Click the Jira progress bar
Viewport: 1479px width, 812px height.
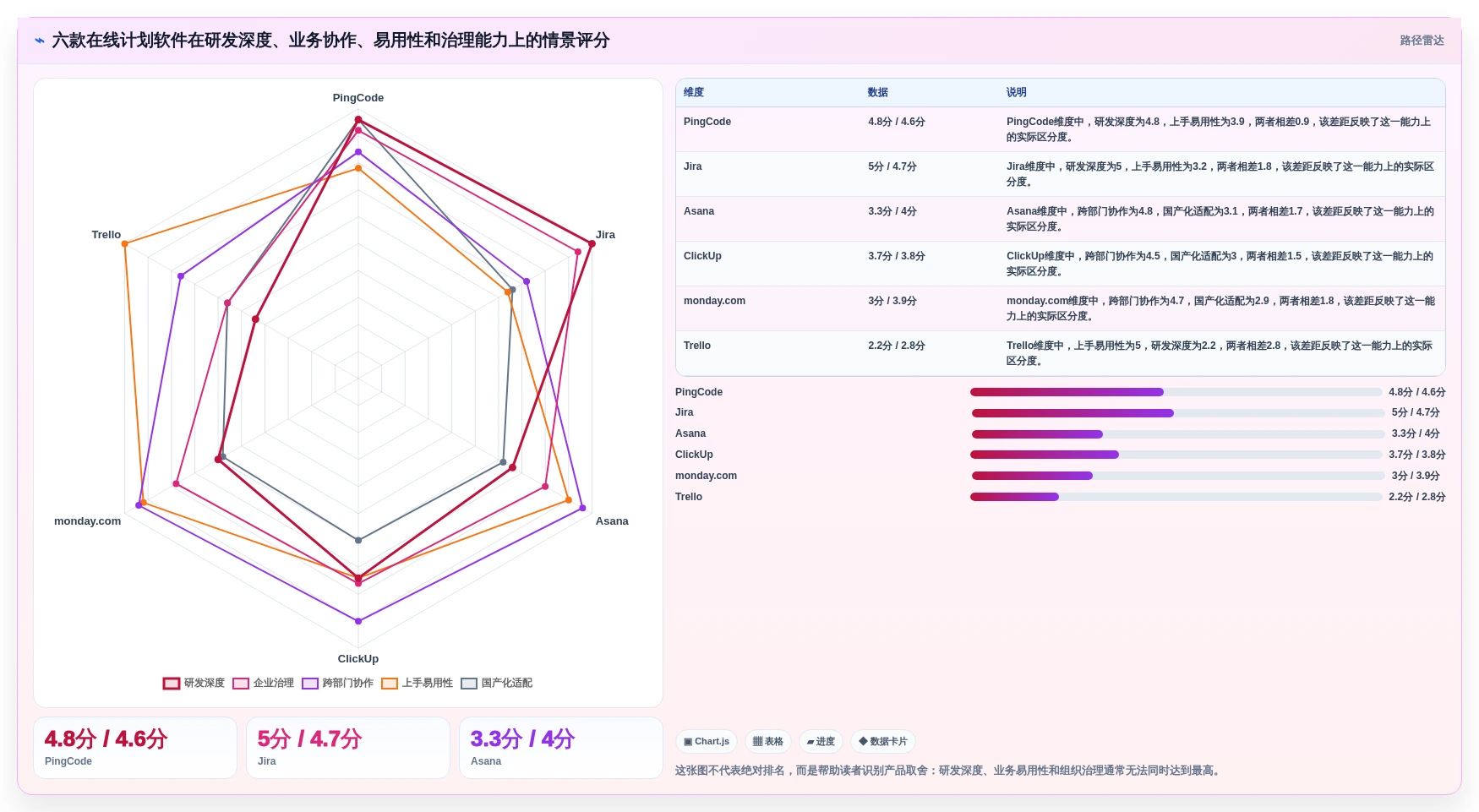(x=1178, y=413)
